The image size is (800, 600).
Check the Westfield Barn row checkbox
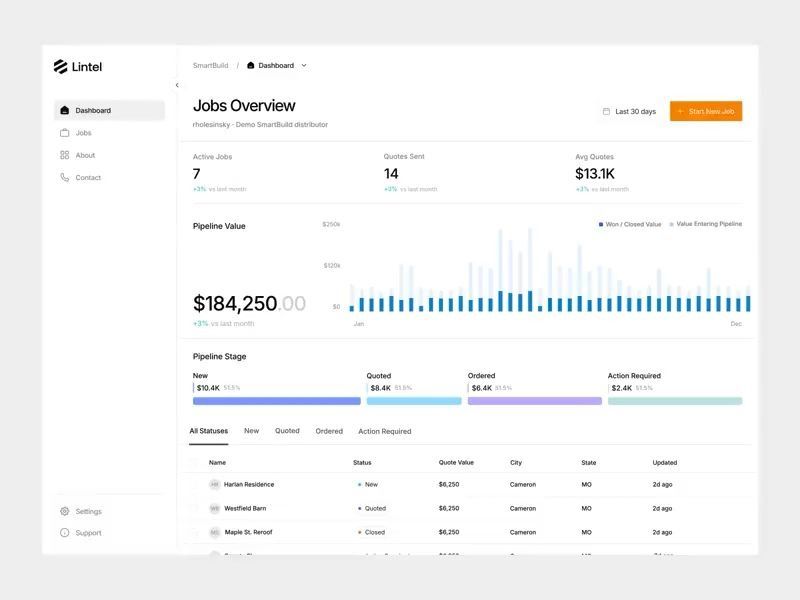194,508
